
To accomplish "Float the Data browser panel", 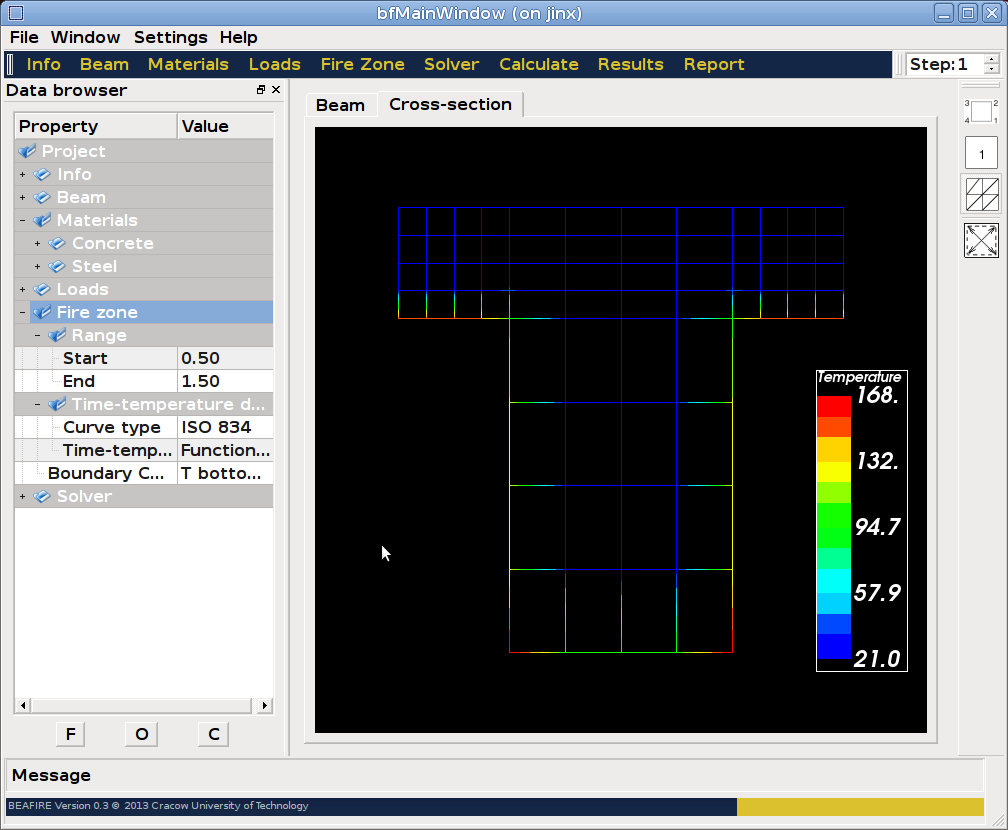I will [261, 90].
